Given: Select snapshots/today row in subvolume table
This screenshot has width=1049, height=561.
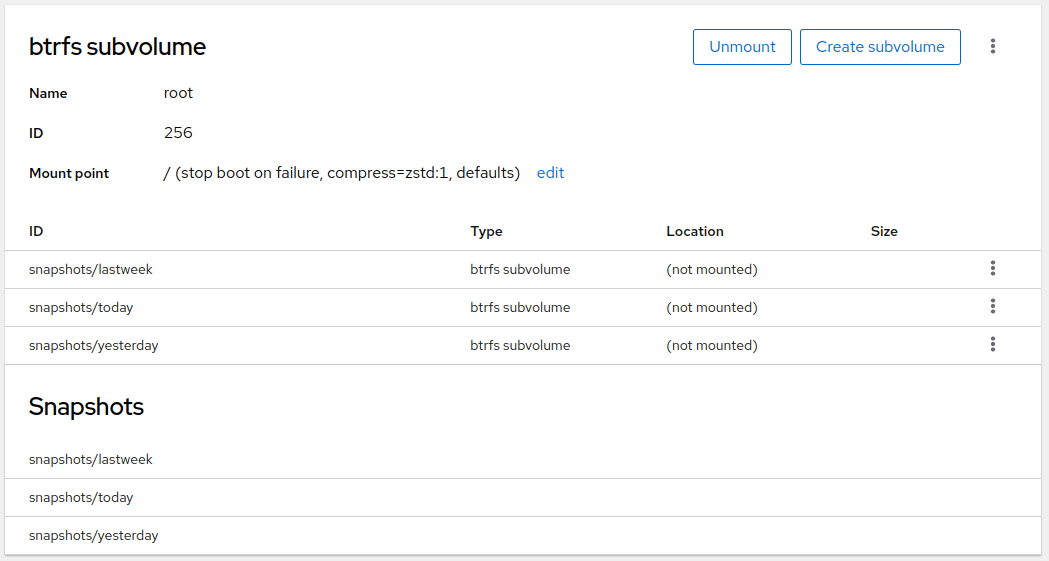Looking at the screenshot, I should (x=81, y=307).
